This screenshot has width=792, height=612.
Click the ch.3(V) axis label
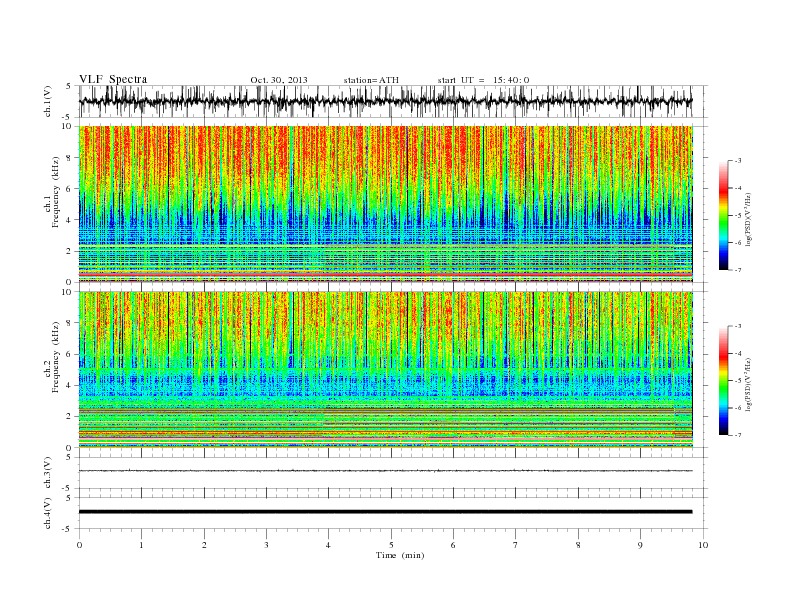[x=48, y=473]
